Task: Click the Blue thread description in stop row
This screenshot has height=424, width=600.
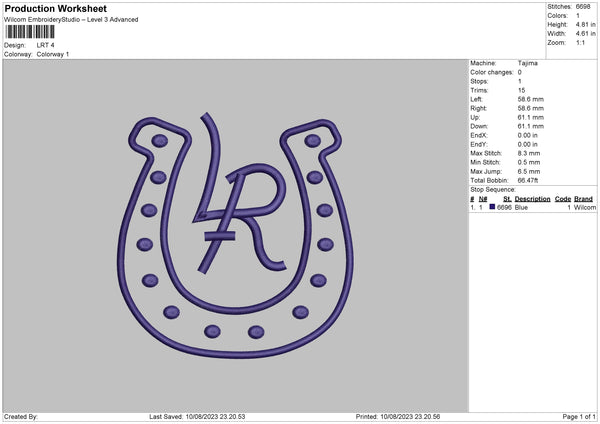Action: click(521, 207)
